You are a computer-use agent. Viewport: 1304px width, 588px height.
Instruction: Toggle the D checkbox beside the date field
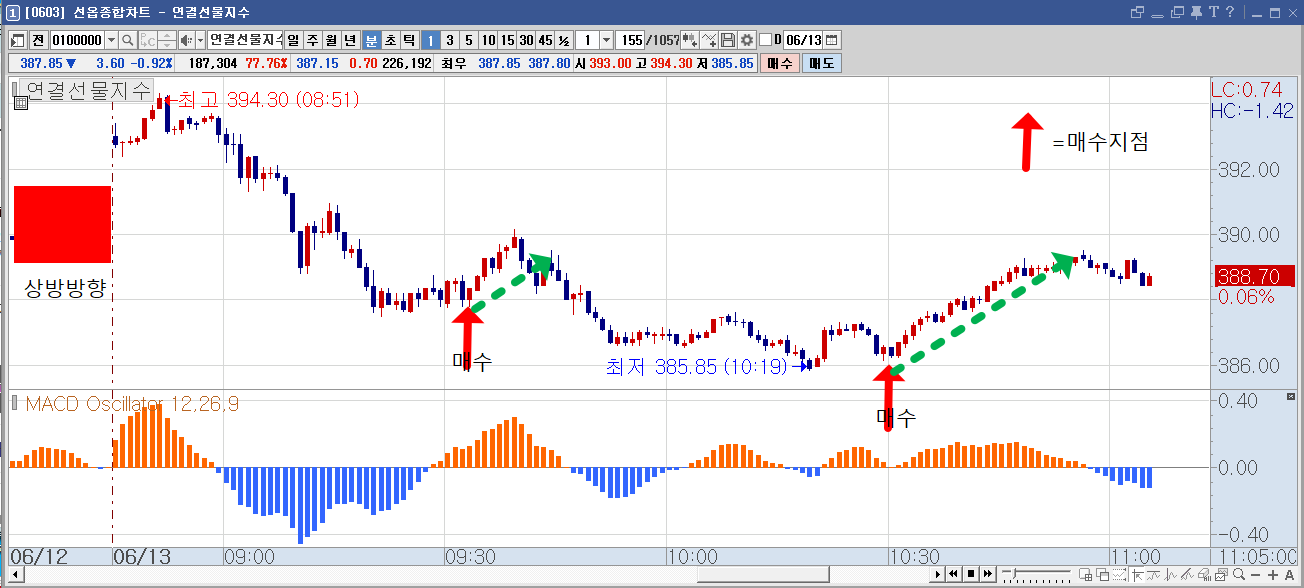coord(766,40)
